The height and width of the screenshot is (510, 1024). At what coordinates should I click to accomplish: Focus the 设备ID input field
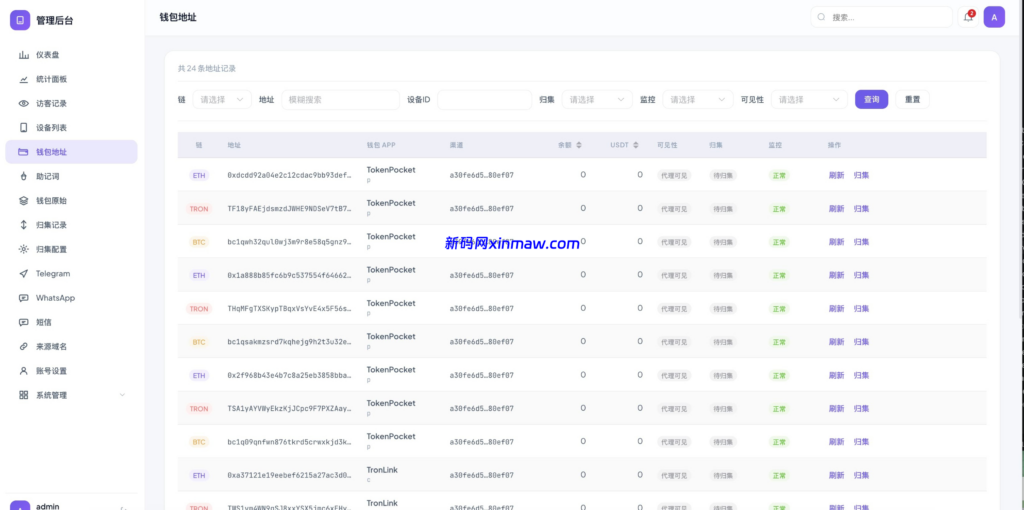(x=485, y=100)
